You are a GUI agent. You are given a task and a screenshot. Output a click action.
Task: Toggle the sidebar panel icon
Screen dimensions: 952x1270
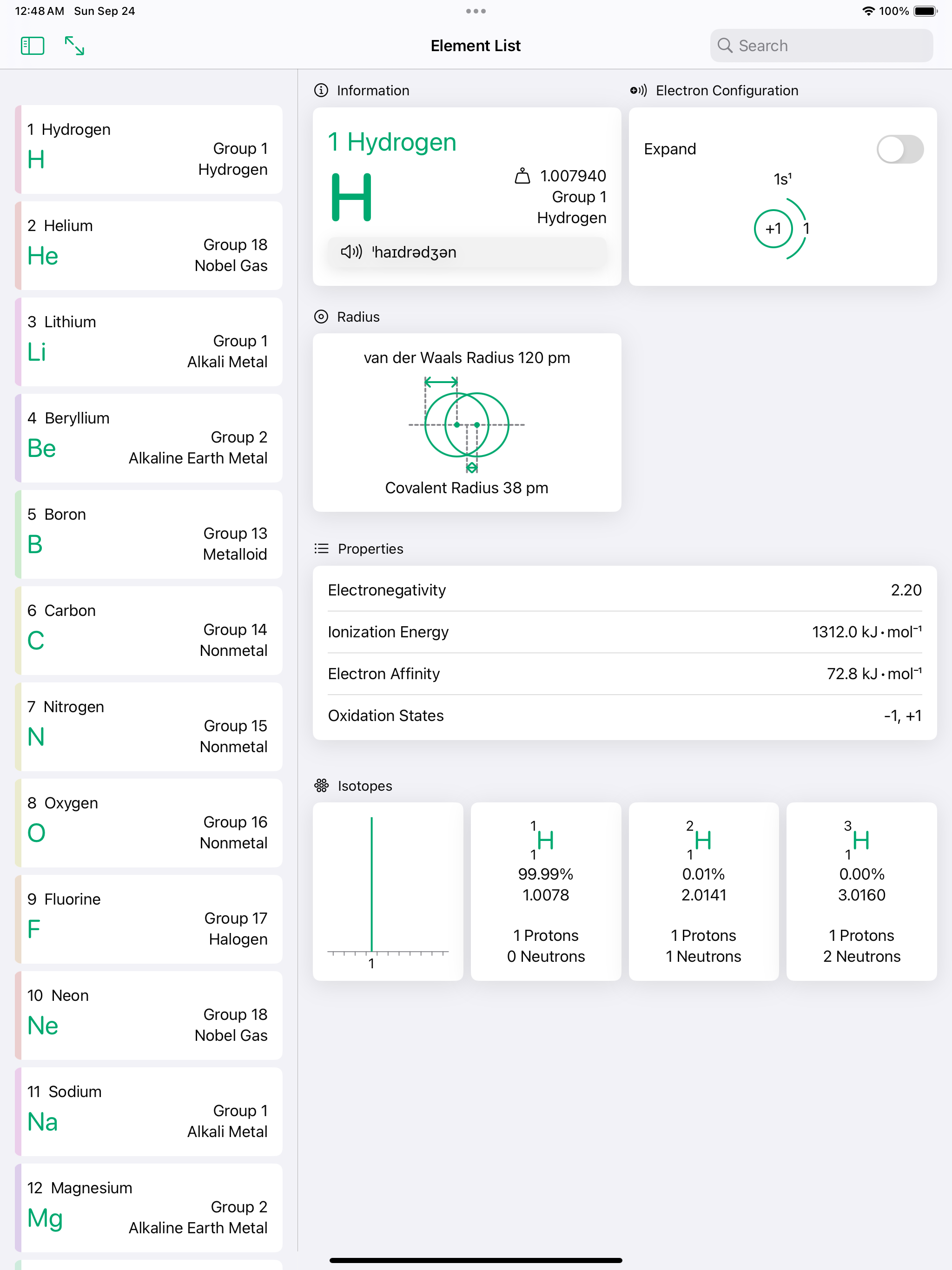33,46
